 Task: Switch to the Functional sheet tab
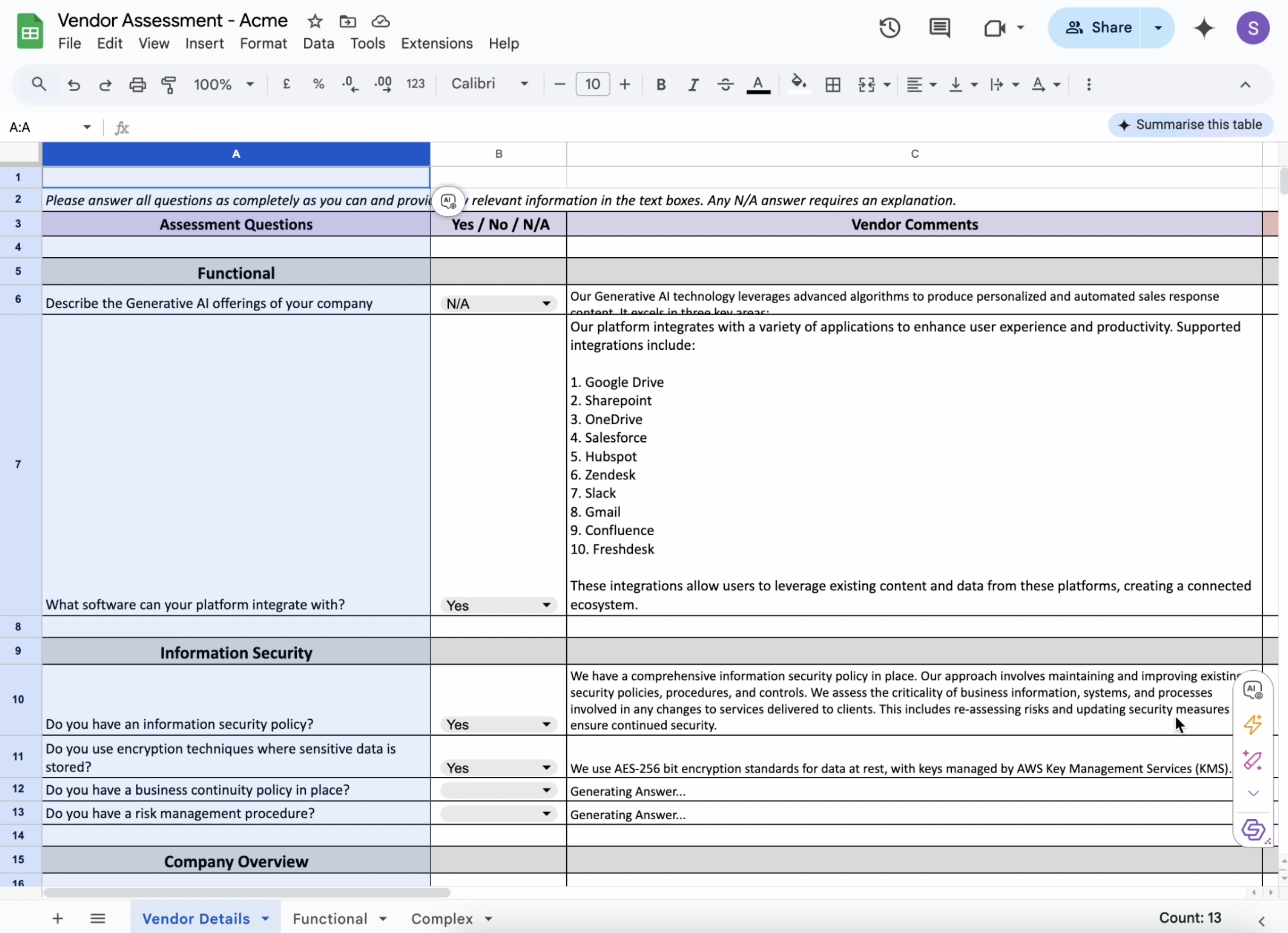coord(330,918)
